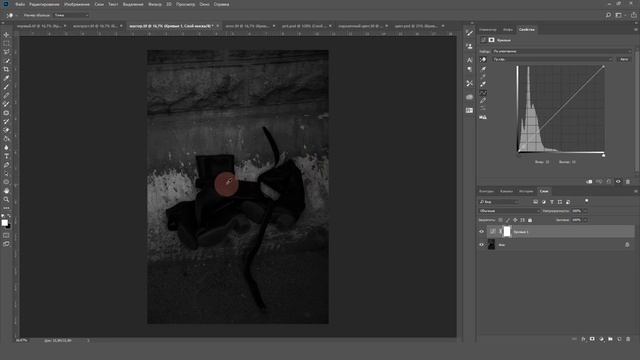The height and width of the screenshot is (360, 640).
Task: Lock layer position
Action: [x=515, y=220]
